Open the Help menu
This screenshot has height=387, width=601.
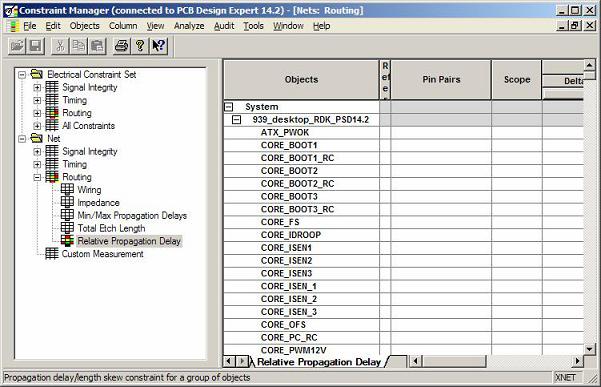pyautogui.click(x=321, y=26)
